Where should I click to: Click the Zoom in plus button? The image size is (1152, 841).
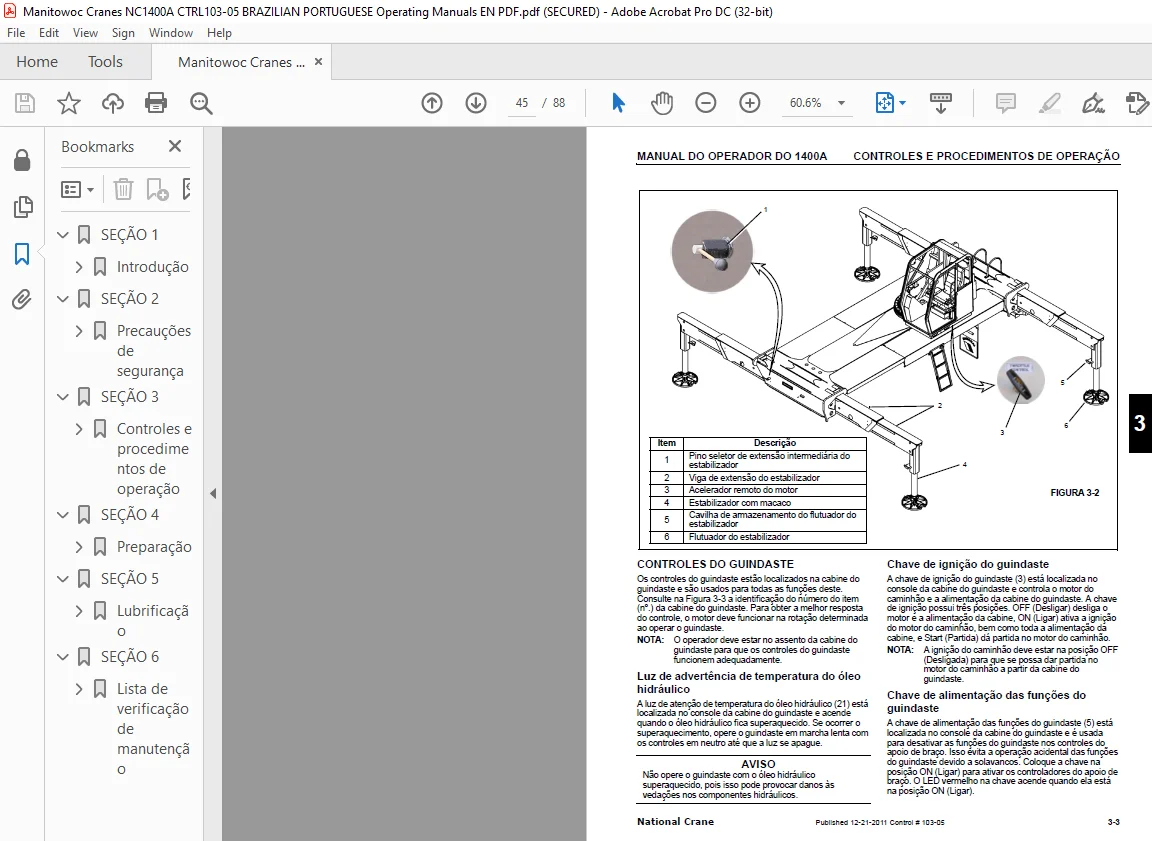pyautogui.click(x=749, y=103)
